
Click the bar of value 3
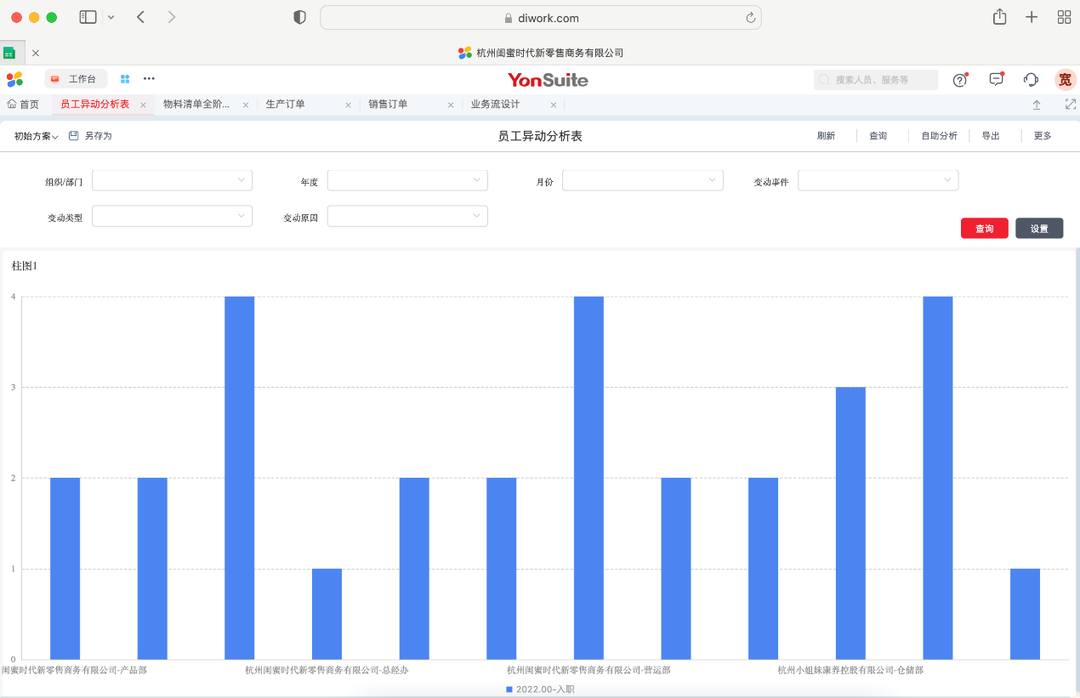tap(851, 523)
